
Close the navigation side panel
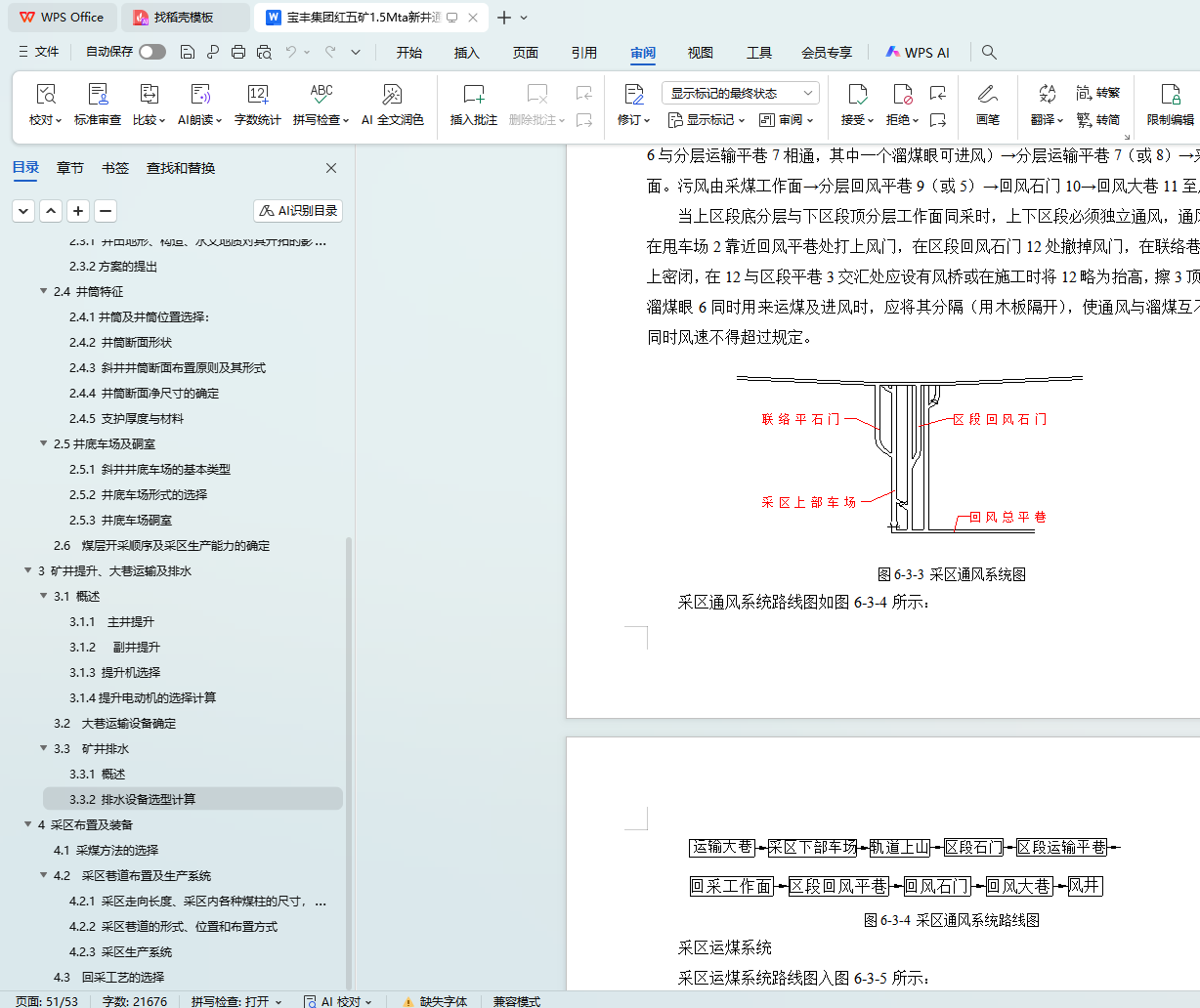(x=331, y=168)
